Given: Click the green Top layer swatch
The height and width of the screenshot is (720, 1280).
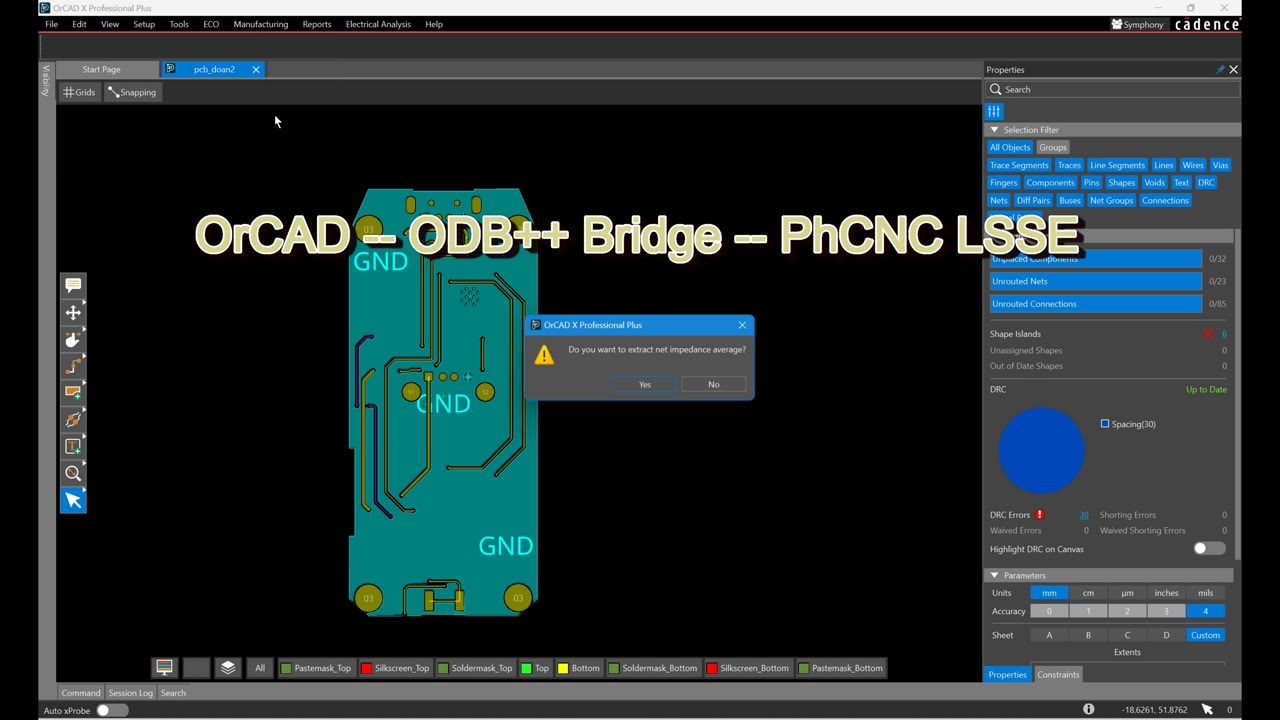Looking at the screenshot, I should point(526,668).
